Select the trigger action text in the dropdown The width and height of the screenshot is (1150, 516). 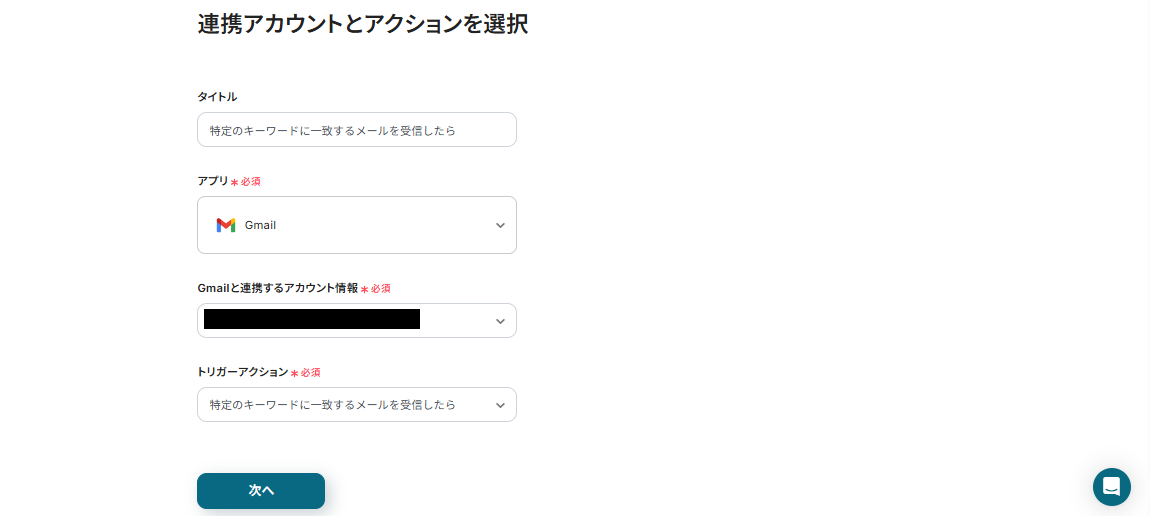(333, 405)
